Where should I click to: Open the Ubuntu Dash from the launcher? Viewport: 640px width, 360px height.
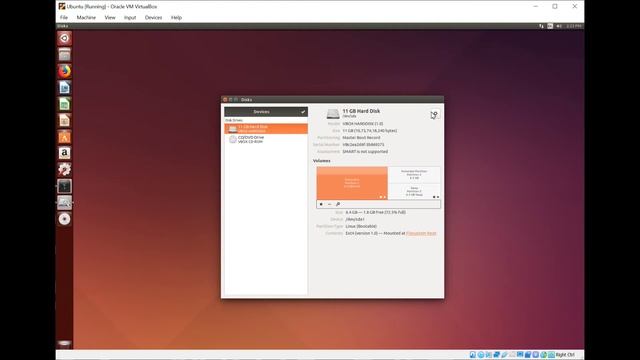click(64, 38)
